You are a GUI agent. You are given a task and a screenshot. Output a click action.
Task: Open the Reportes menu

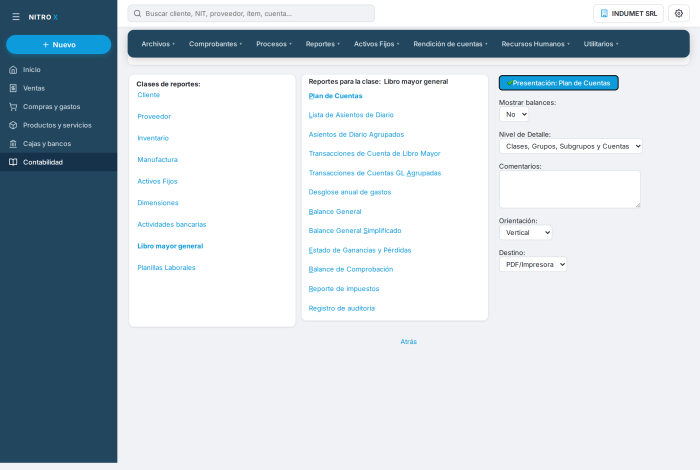point(322,44)
